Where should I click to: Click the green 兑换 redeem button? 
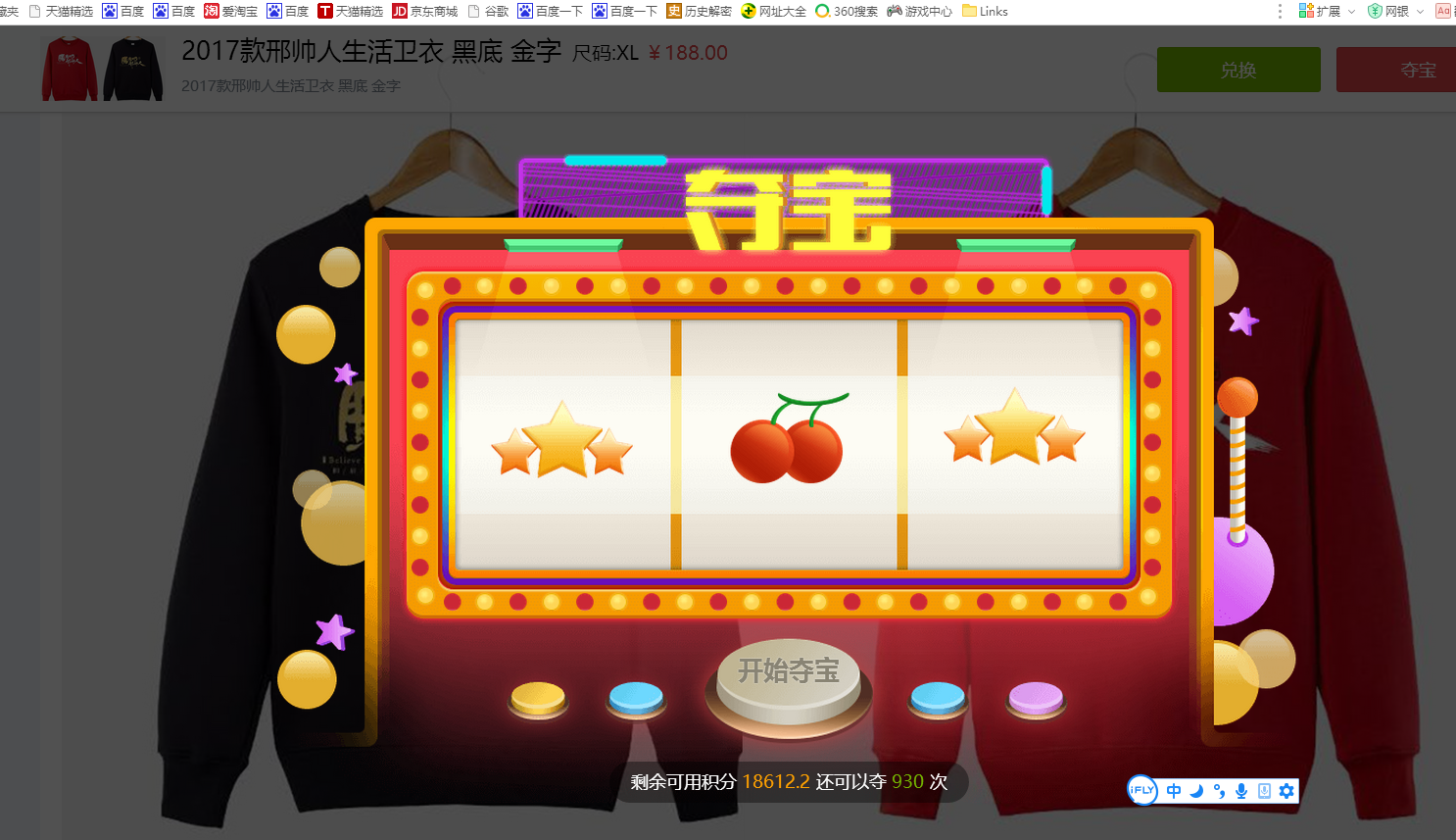1238,70
